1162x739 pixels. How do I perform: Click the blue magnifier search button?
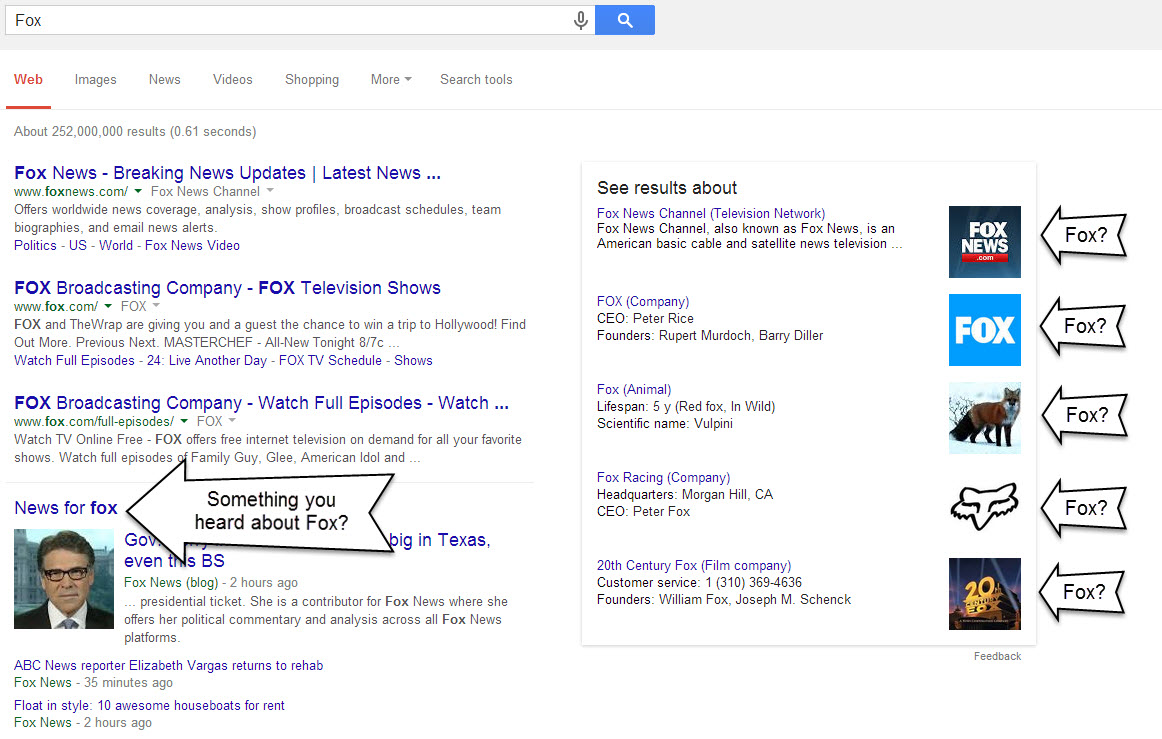625,20
